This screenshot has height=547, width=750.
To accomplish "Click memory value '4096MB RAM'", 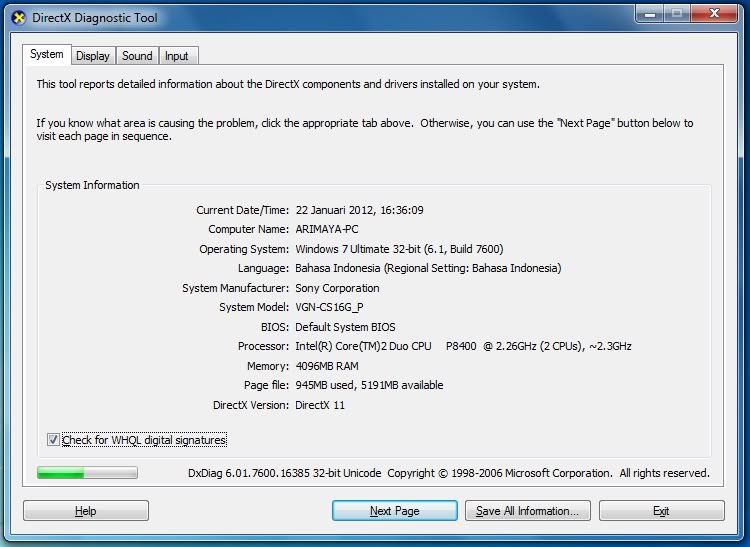I will [327, 366].
